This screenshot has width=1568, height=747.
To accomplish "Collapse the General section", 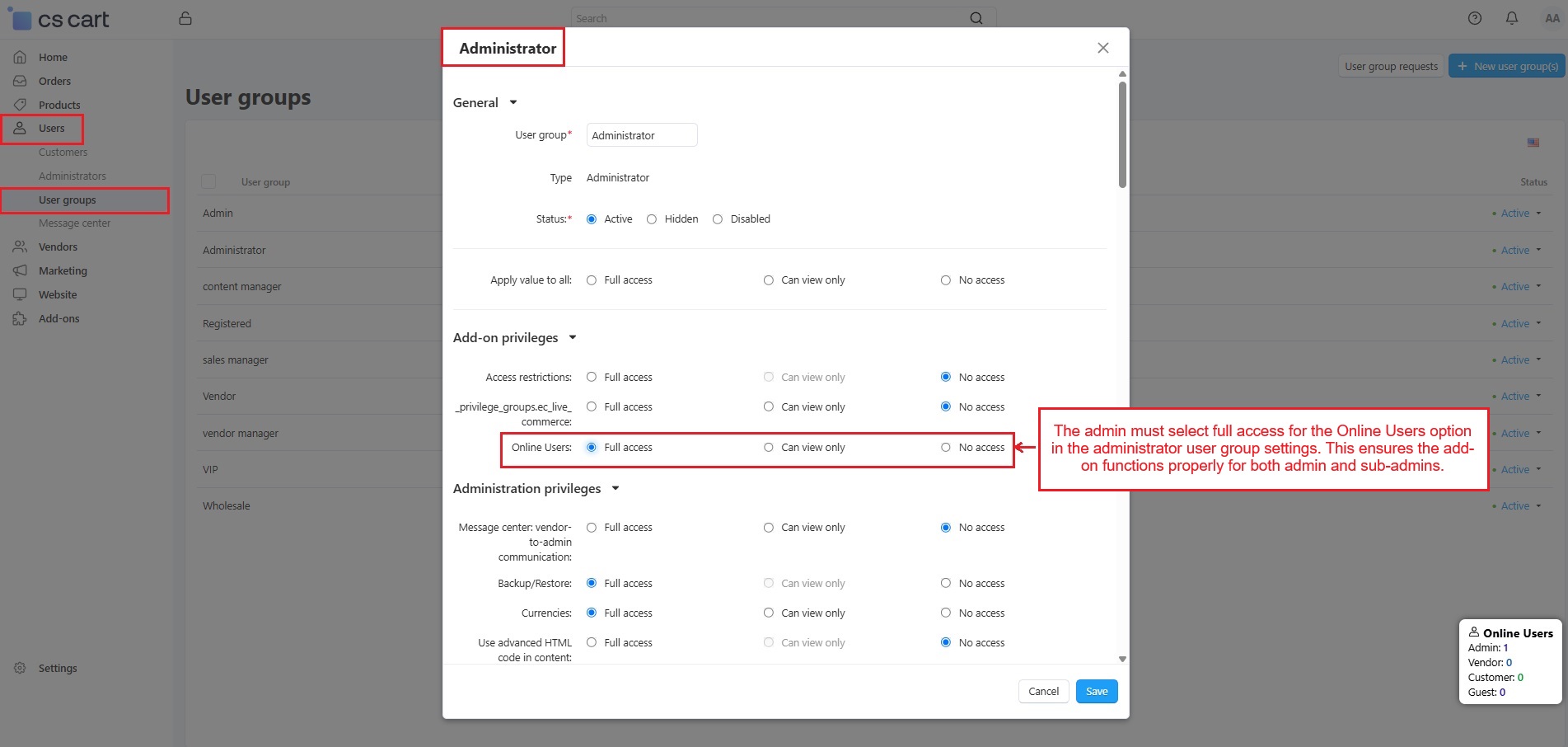I will tap(513, 103).
